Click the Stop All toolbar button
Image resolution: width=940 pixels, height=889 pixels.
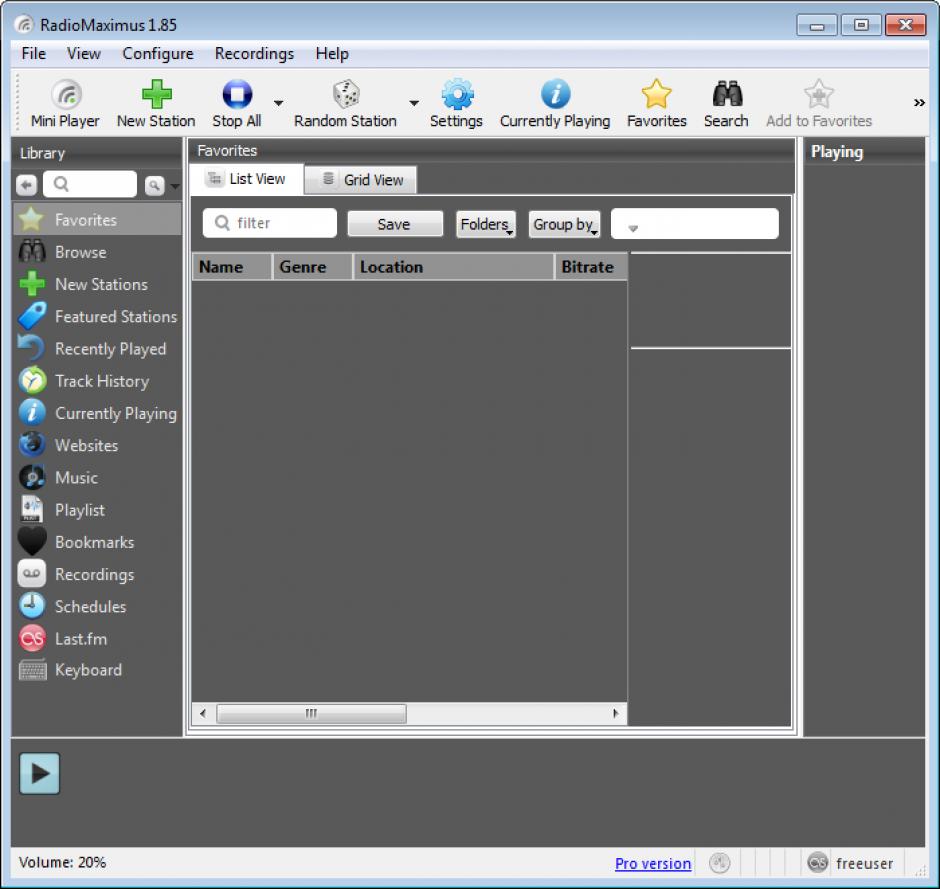click(x=237, y=104)
